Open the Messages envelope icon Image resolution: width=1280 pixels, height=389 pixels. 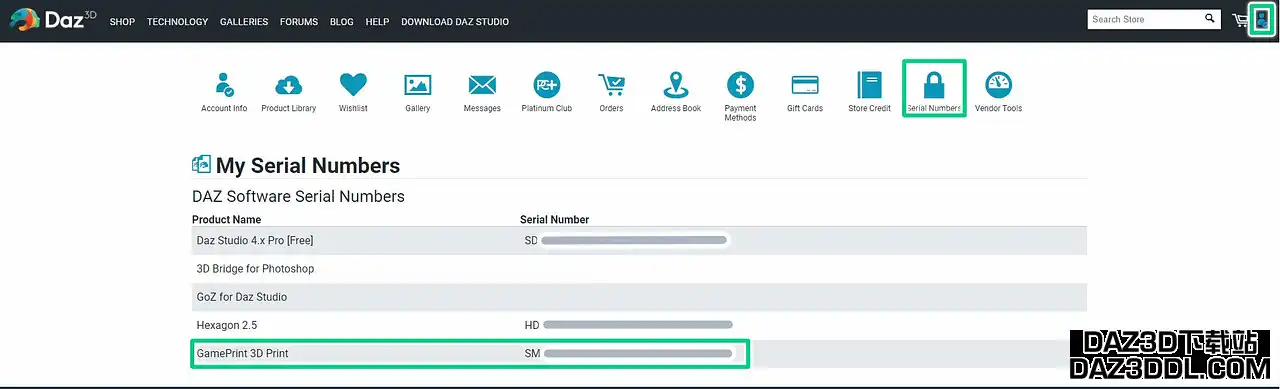coord(482,85)
